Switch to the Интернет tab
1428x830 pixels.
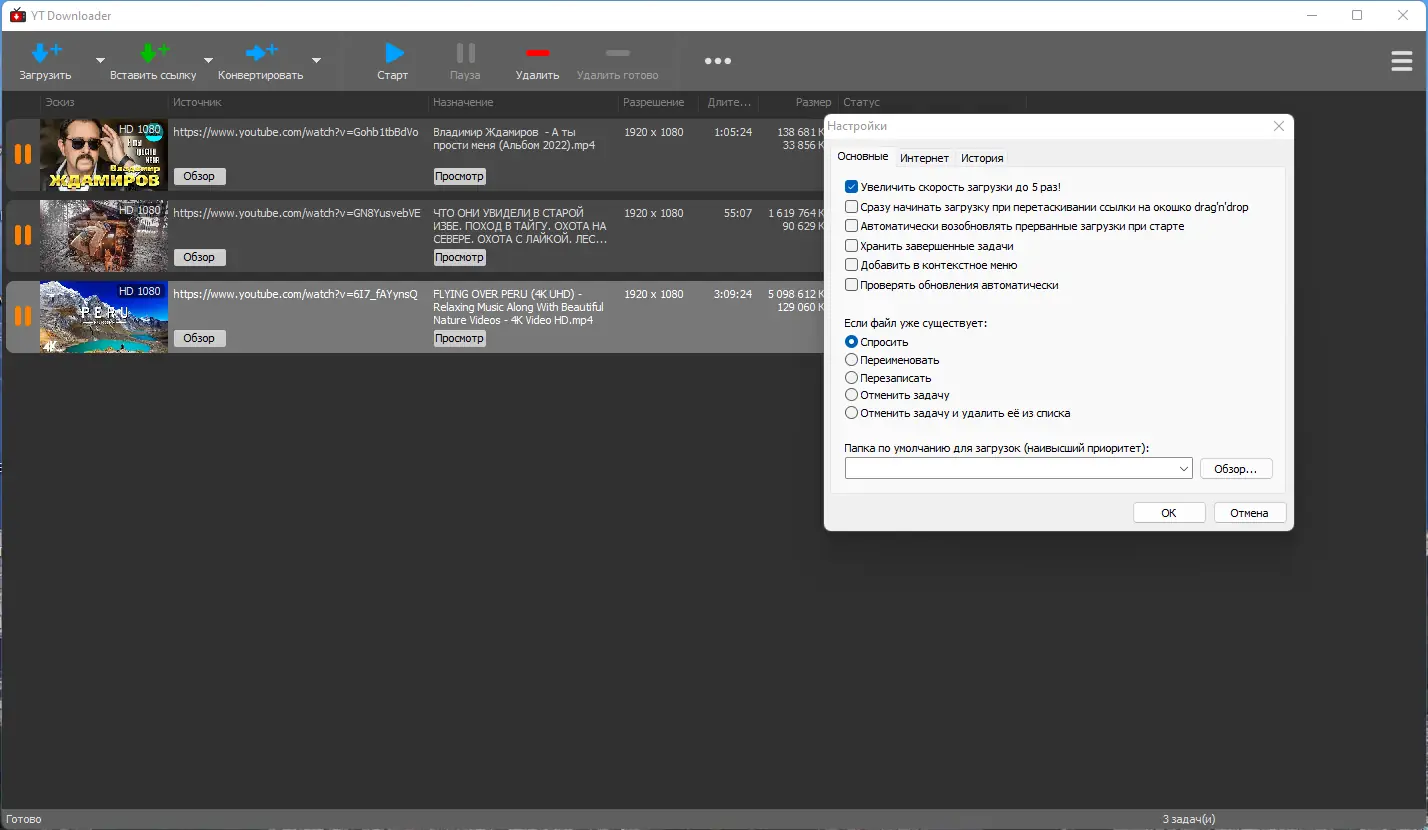[x=924, y=158]
